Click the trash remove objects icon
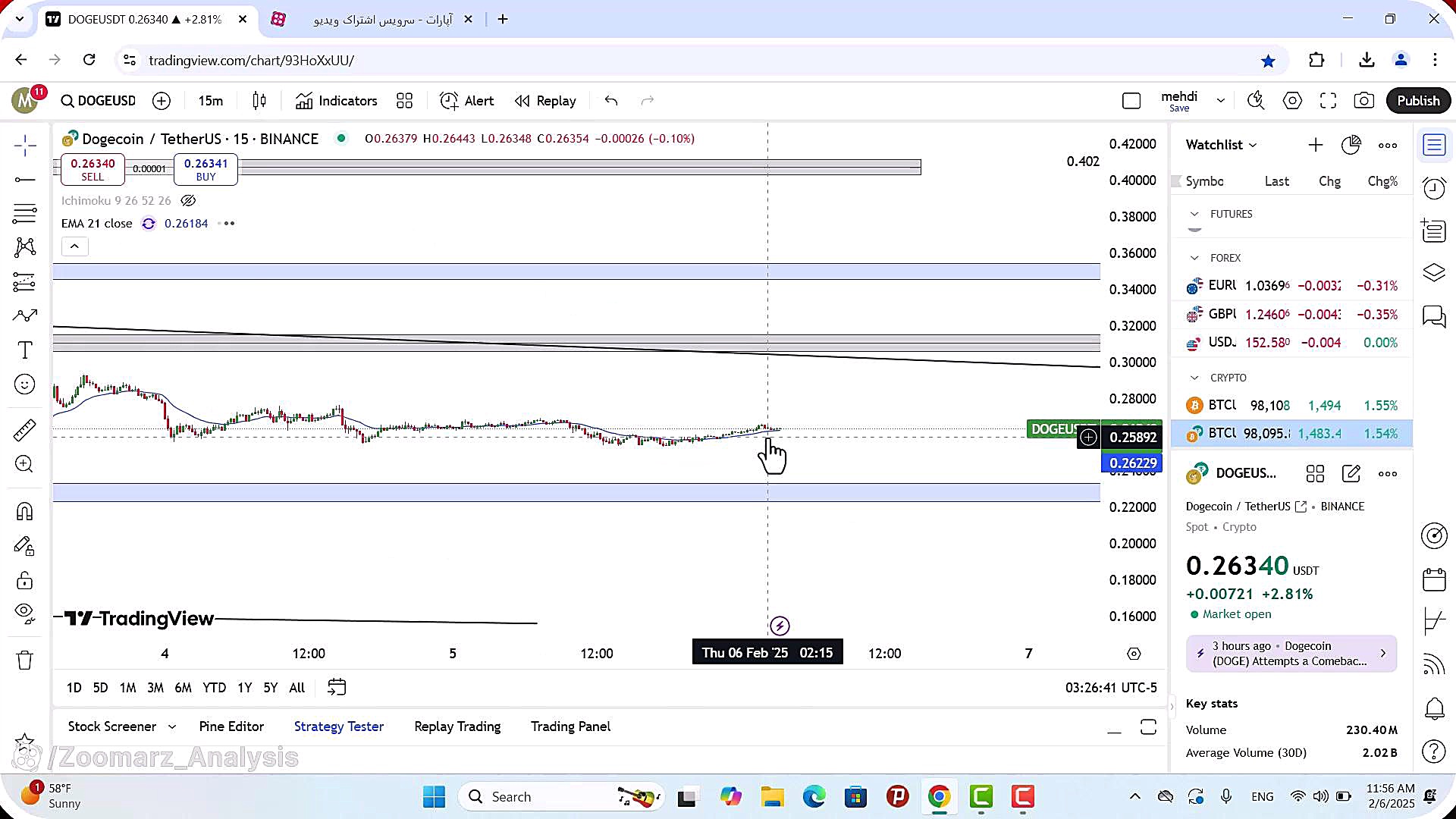Screen dimensions: 1456x819 click(x=24, y=661)
